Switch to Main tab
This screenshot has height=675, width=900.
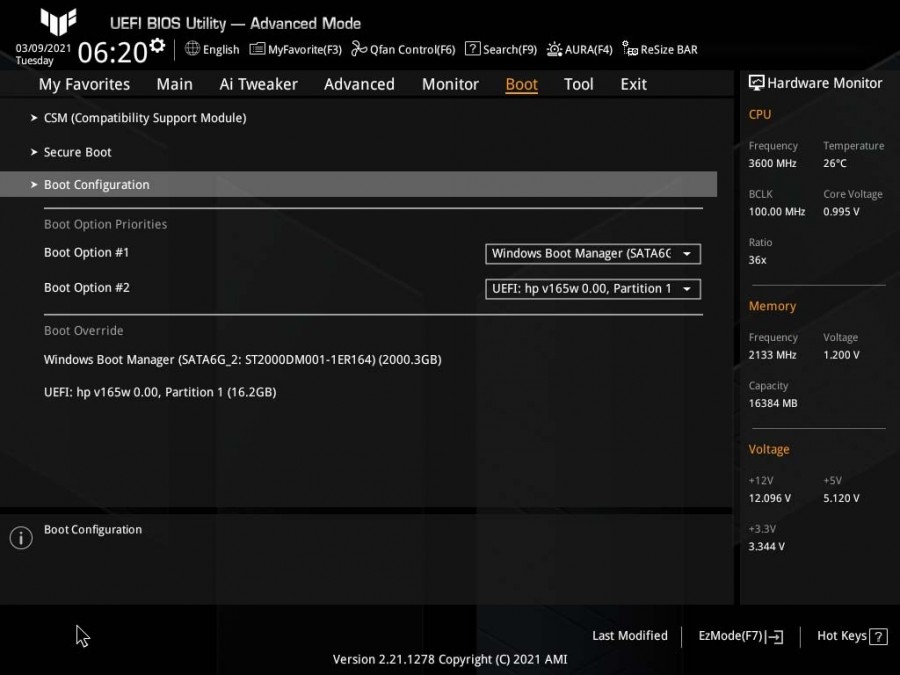coord(174,84)
